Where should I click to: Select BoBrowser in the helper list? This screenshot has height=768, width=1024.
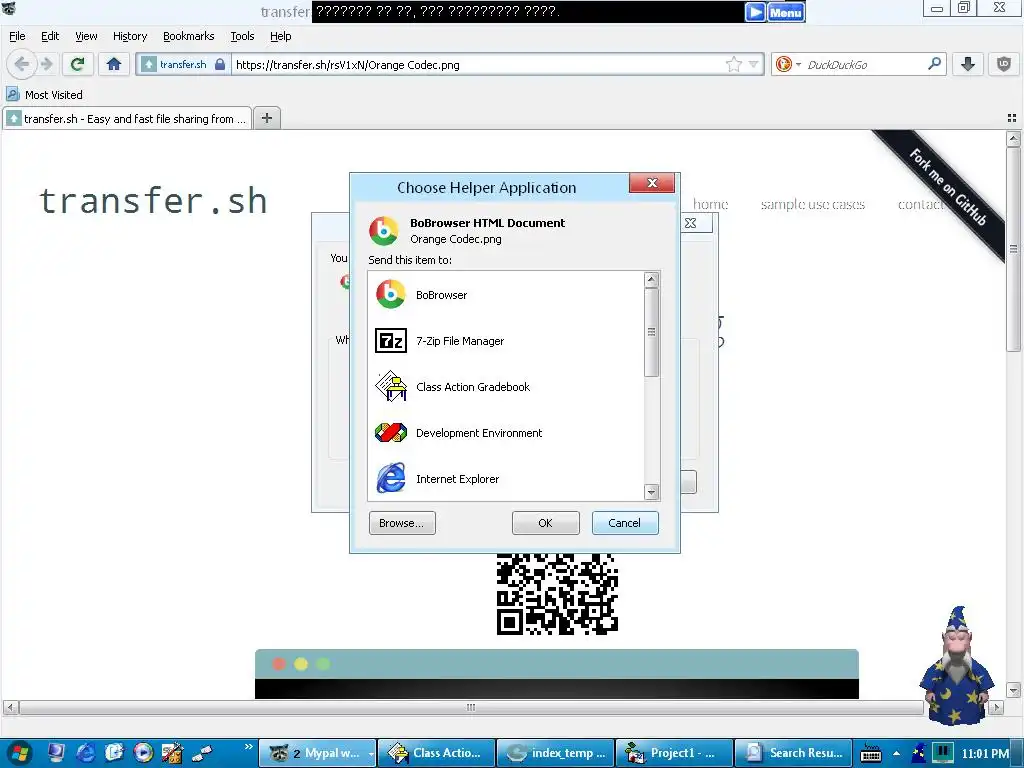506,295
